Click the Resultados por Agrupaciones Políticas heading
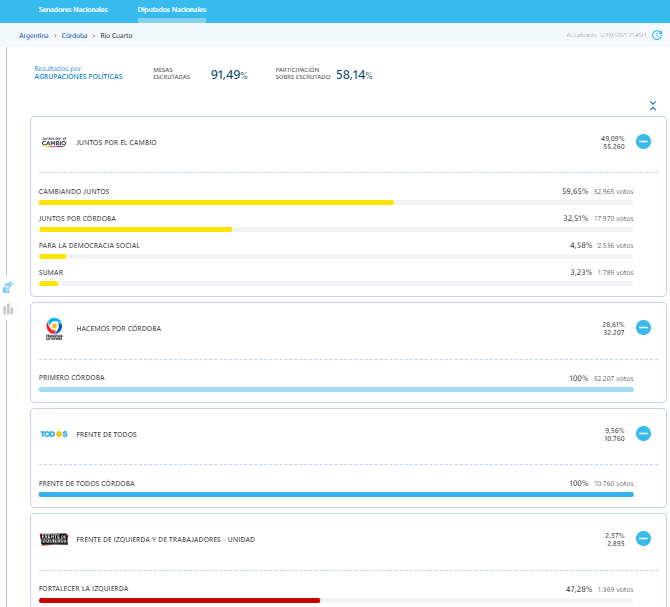 [78, 73]
